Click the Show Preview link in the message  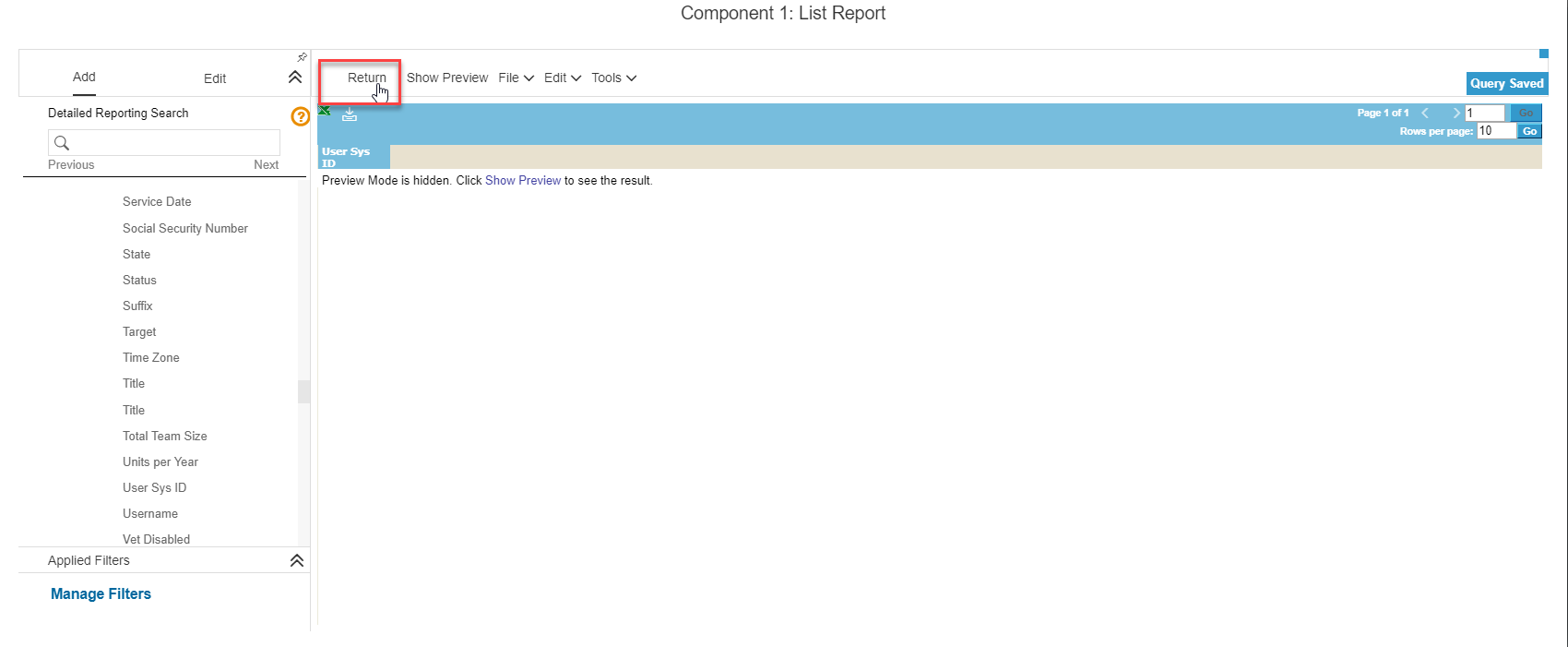pyautogui.click(x=523, y=180)
